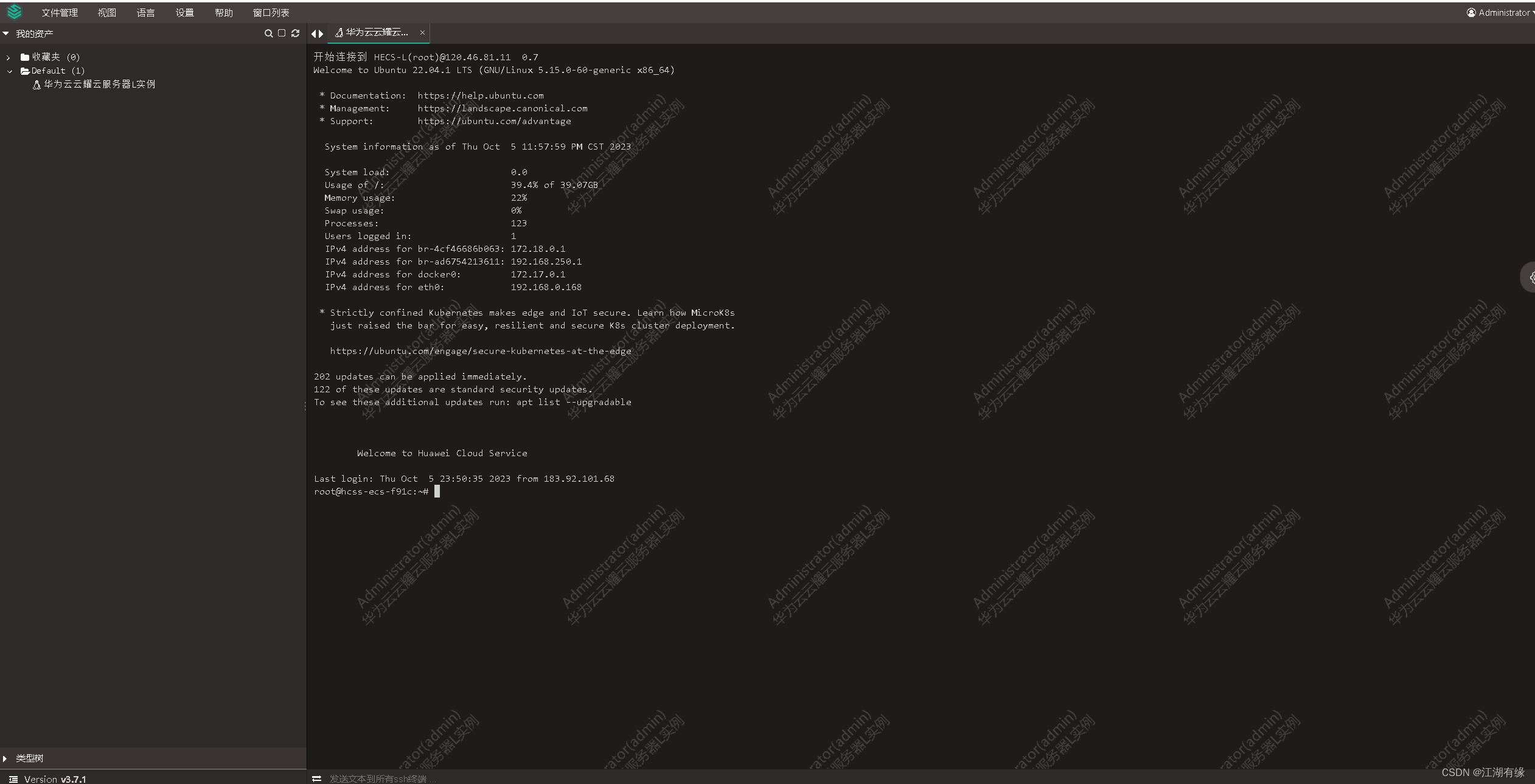Click the panel splitter handle dots
Screen dimensions: 1535x784
tap(305, 406)
